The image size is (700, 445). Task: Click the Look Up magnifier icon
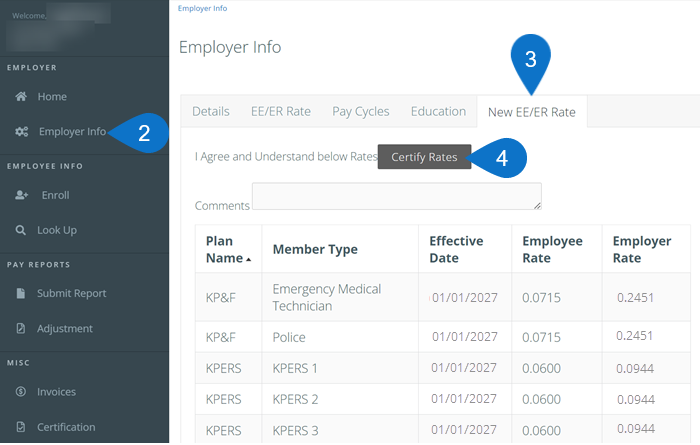[x=21, y=230]
